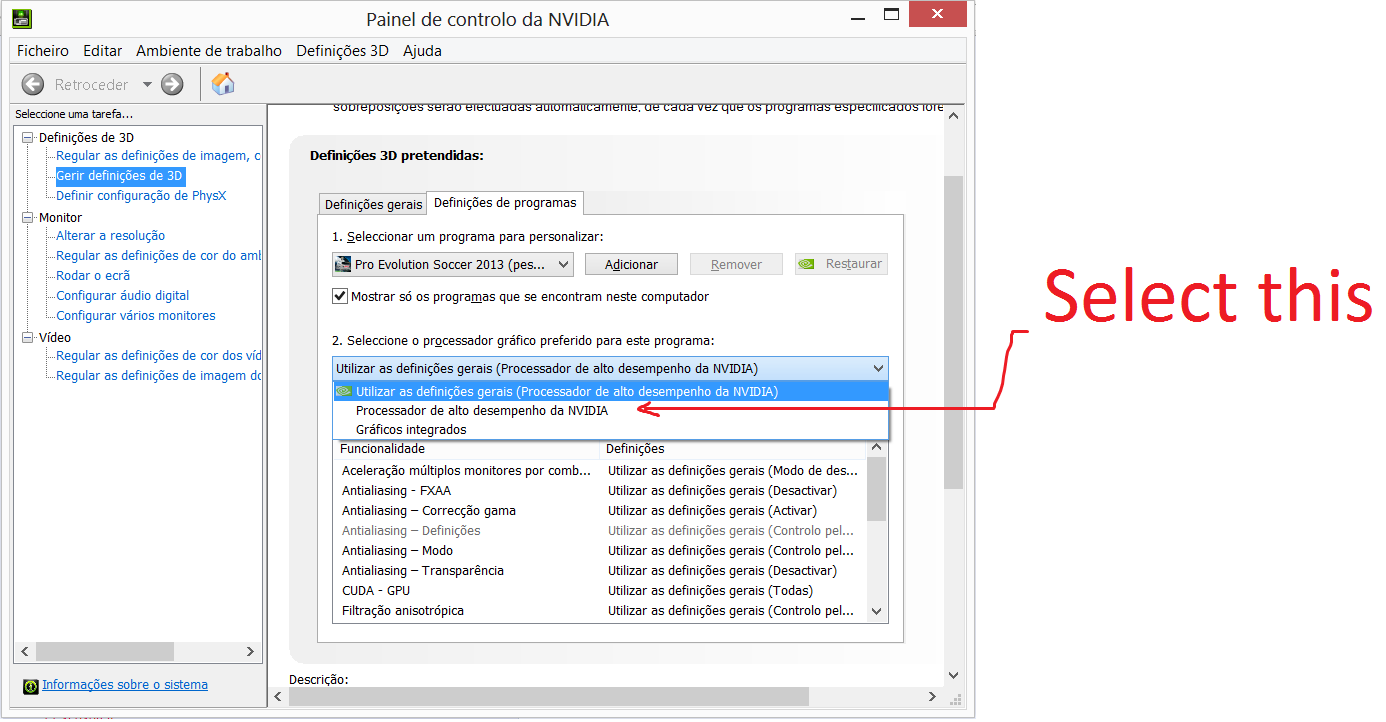The image size is (1386, 722).
Task: Open the Ajuda menu
Action: pos(422,51)
